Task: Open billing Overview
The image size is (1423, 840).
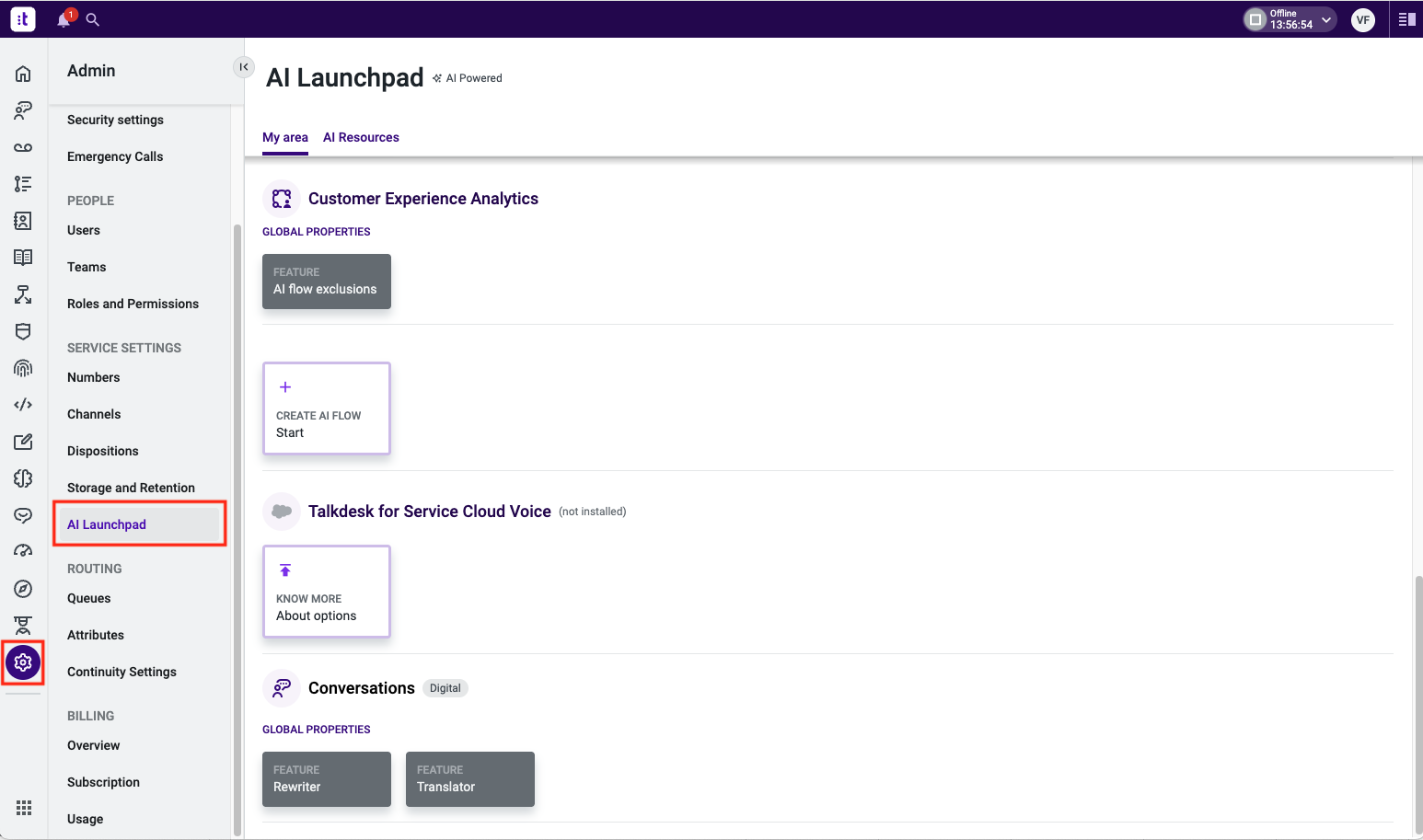Action: click(94, 745)
